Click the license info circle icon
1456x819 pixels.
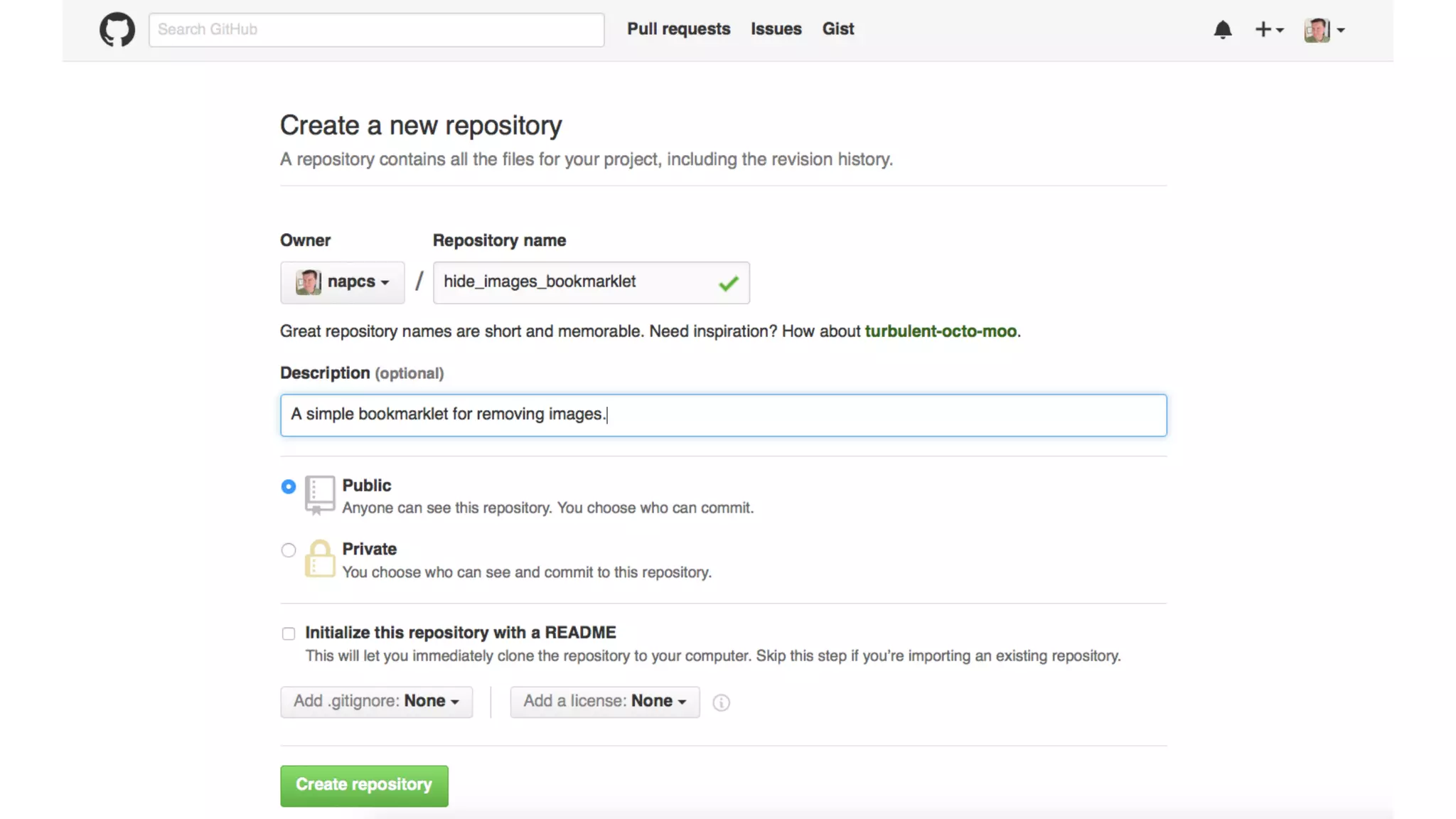coord(721,702)
